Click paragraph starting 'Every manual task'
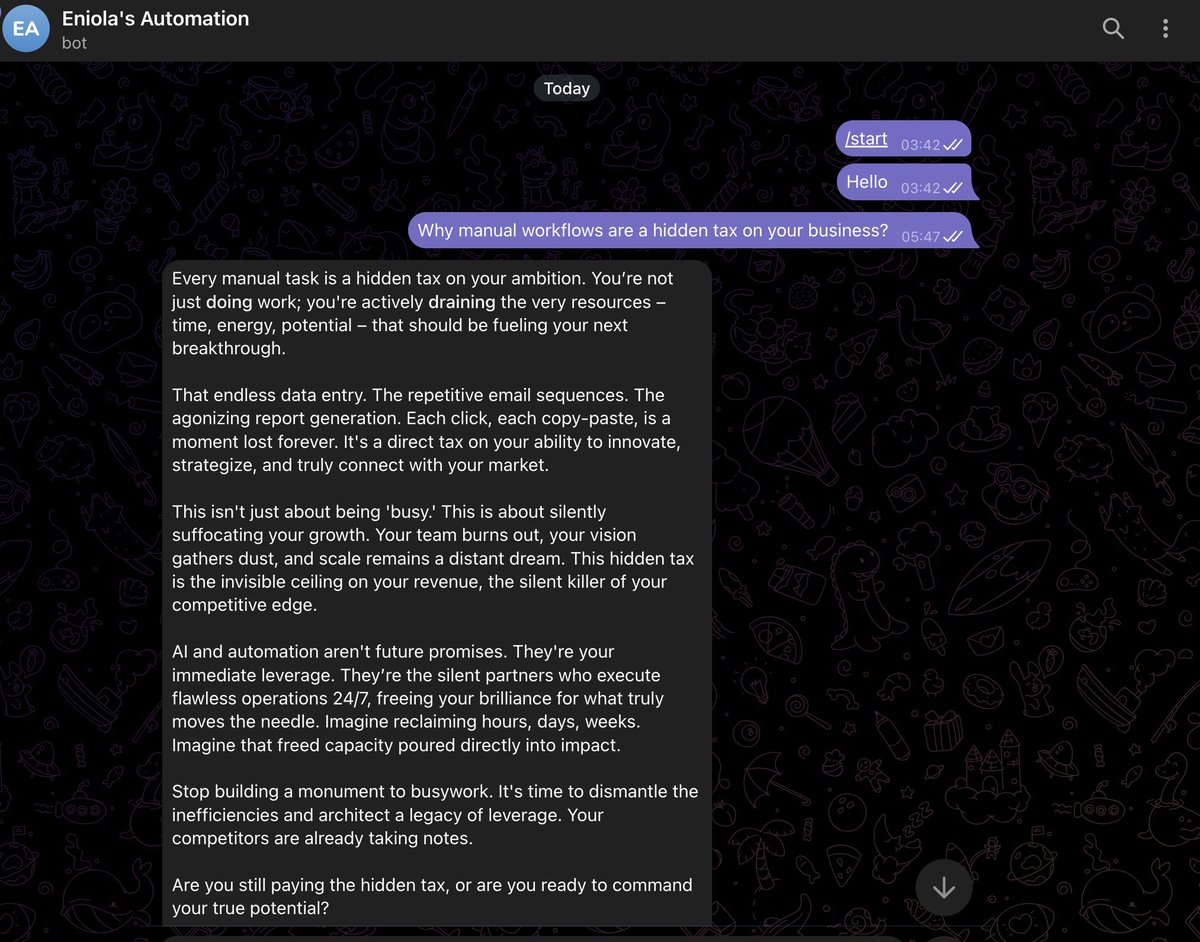 (x=422, y=313)
